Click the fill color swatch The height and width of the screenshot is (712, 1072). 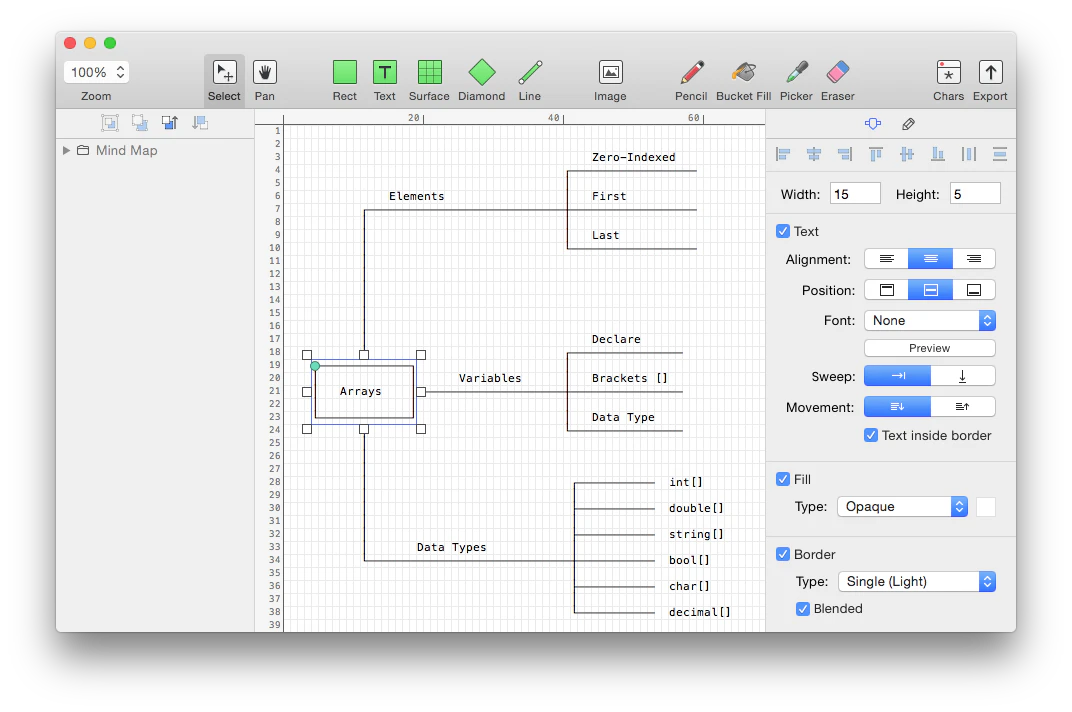[985, 507]
